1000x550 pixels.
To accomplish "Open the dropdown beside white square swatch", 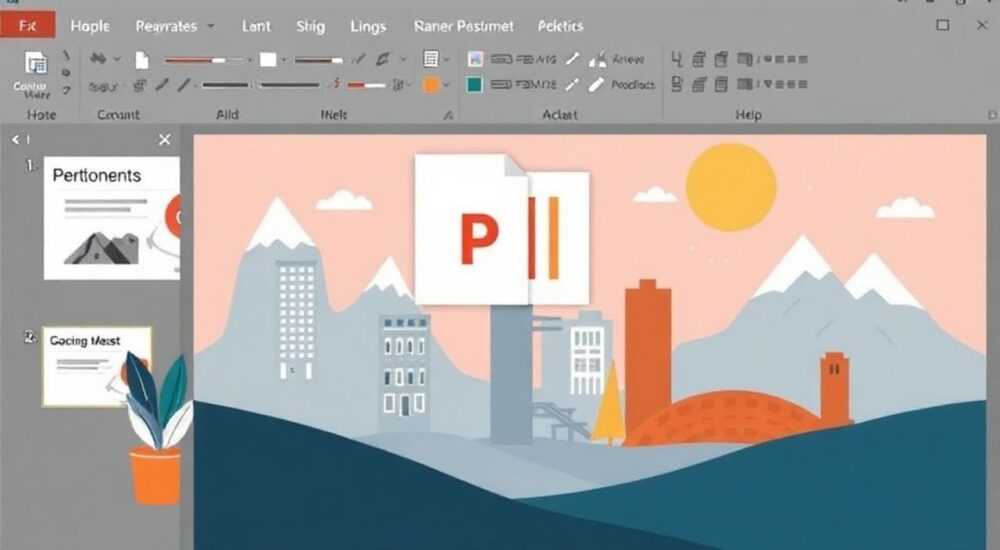I will click(284, 60).
